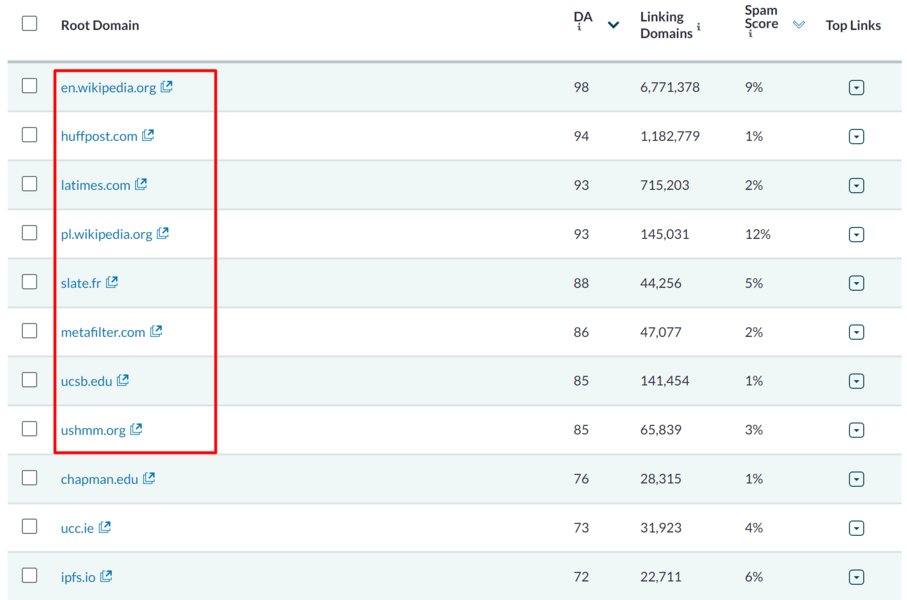Select the DA value 98
907x600 pixels.
point(581,87)
